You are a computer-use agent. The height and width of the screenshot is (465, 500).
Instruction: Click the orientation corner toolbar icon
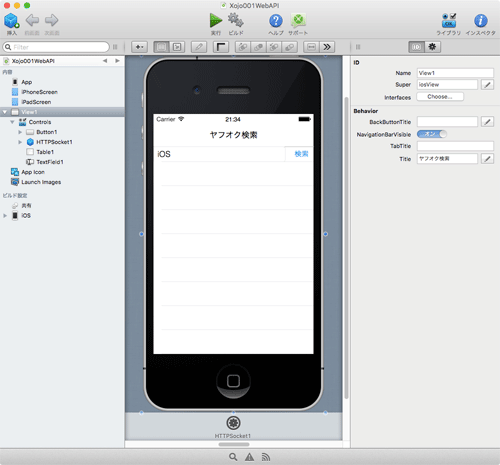coord(221,47)
